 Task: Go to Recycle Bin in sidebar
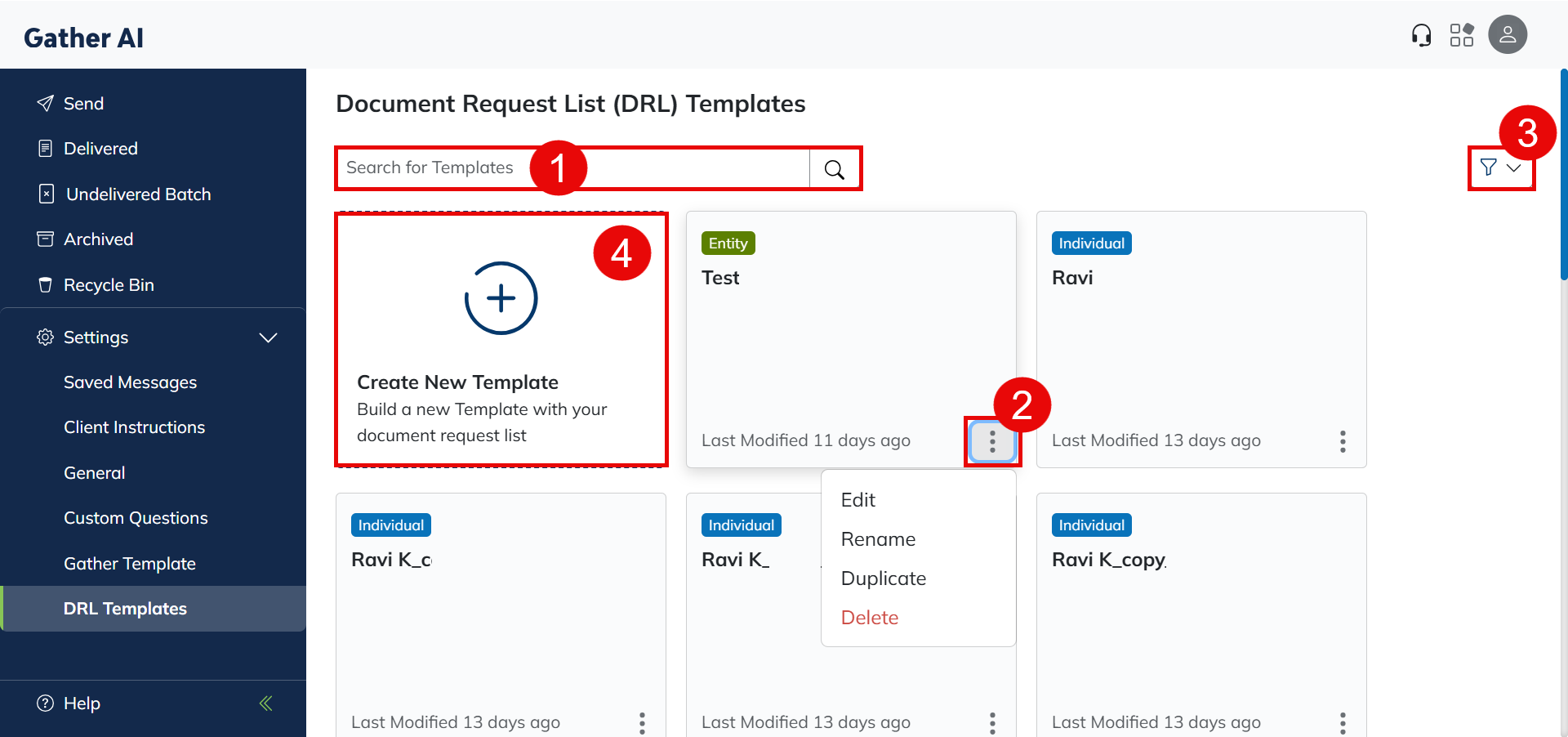pyautogui.click(x=109, y=285)
